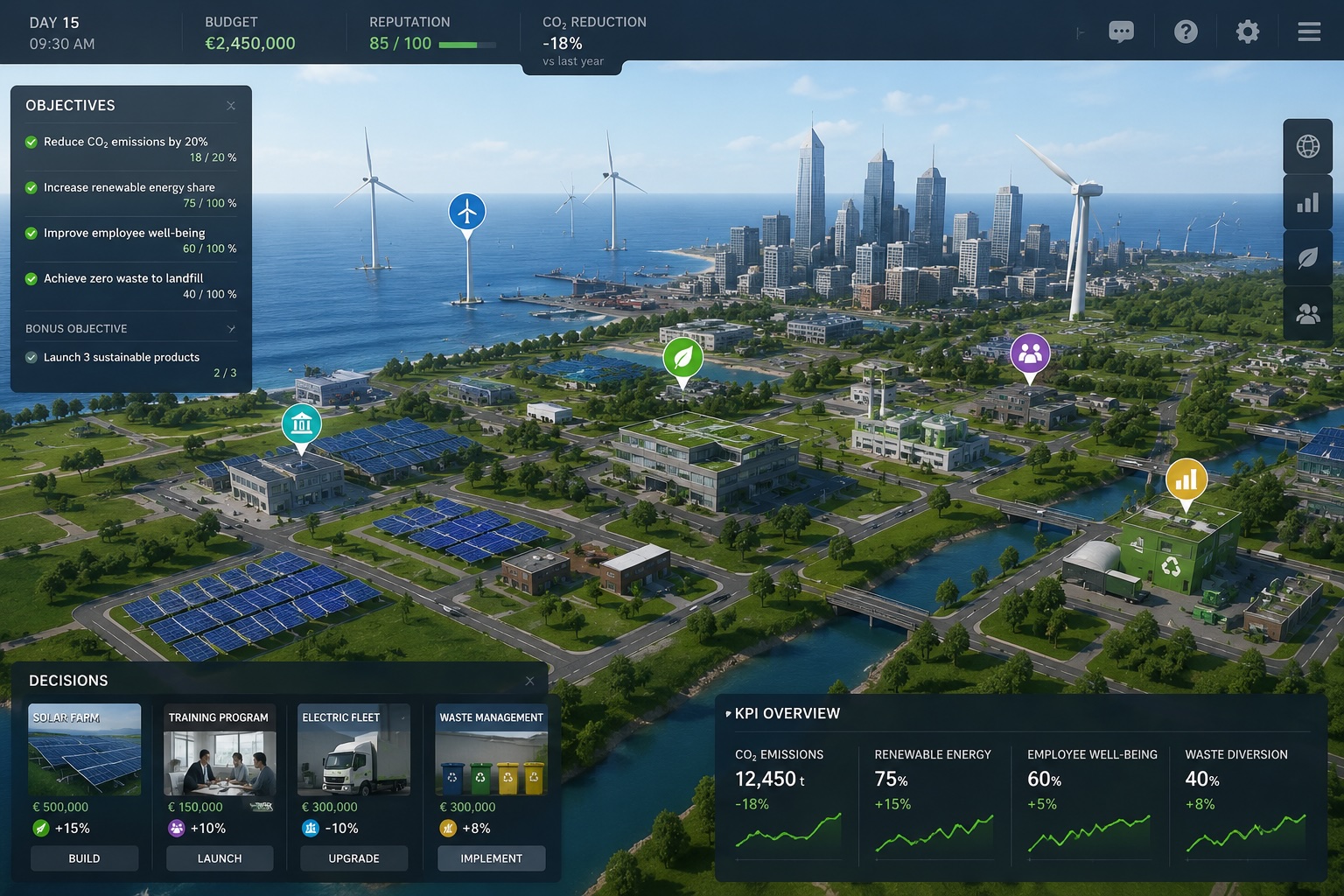The image size is (1344, 896).
Task: Click the € 500,000 Solar Farm cost
Action: tap(60, 807)
